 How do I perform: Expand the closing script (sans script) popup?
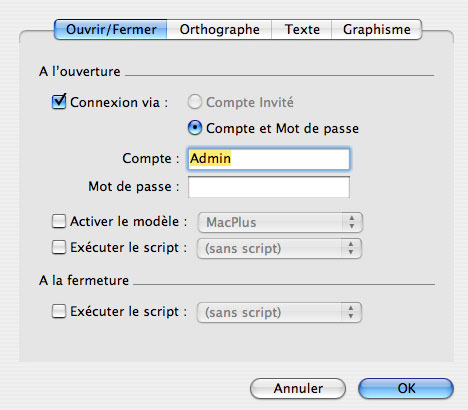pos(279,312)
